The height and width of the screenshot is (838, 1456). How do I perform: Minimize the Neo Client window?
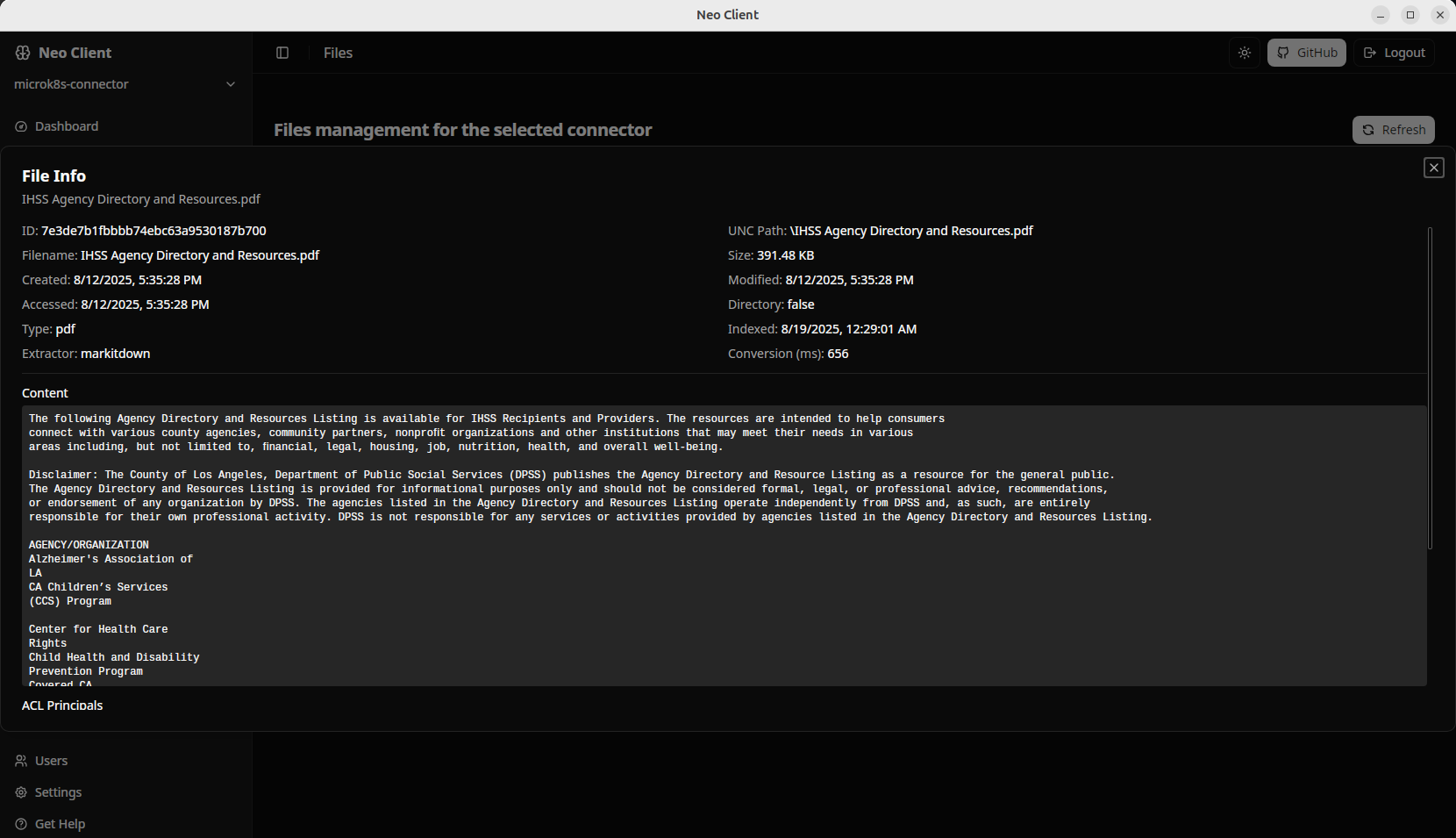(x=1380, y=15)
